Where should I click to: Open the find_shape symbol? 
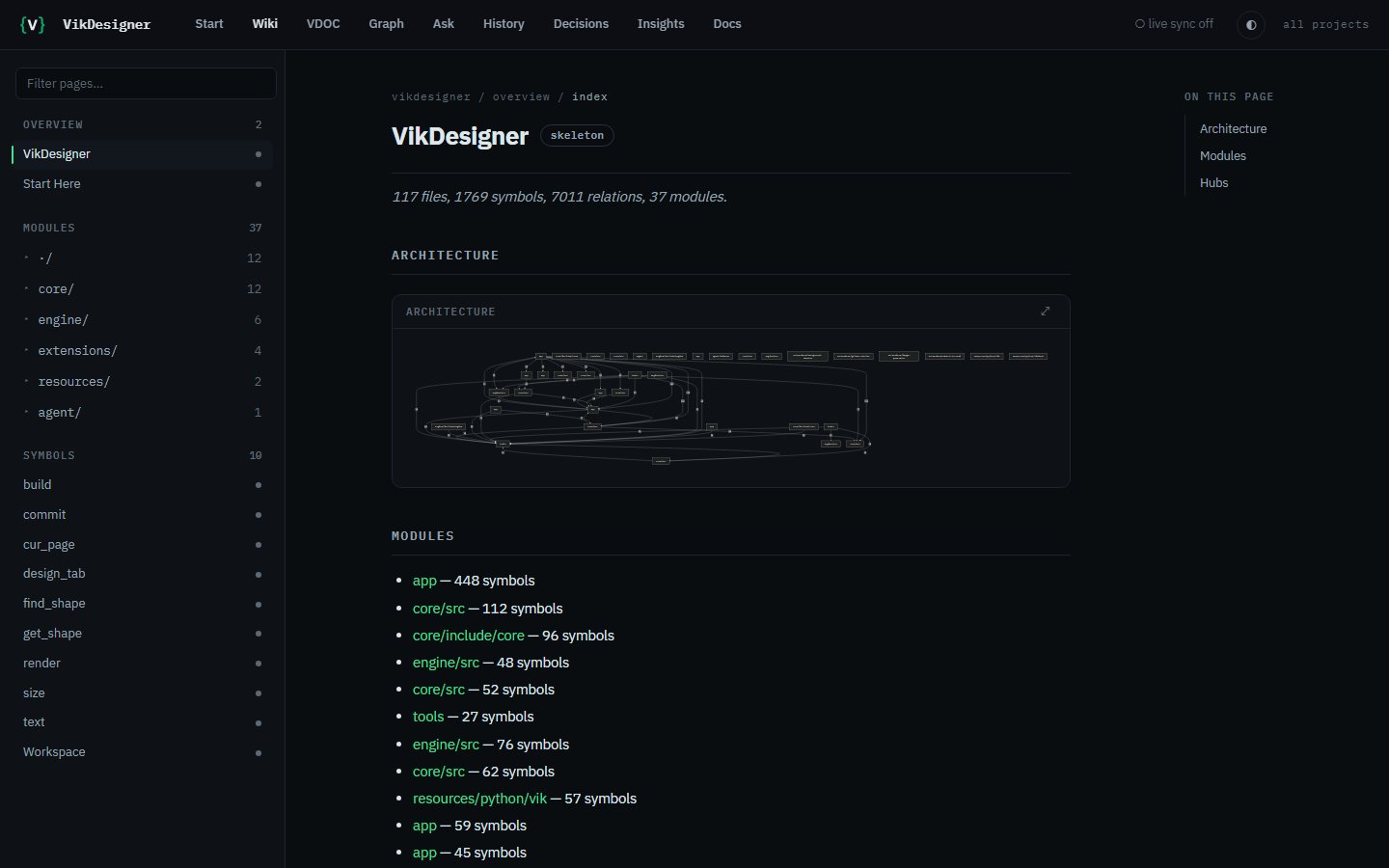tap(142, 604)
